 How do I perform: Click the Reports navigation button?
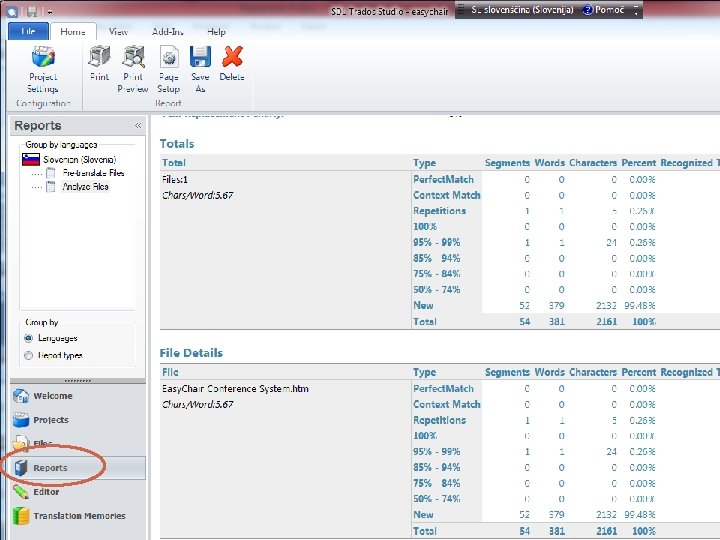pos(78,468)
